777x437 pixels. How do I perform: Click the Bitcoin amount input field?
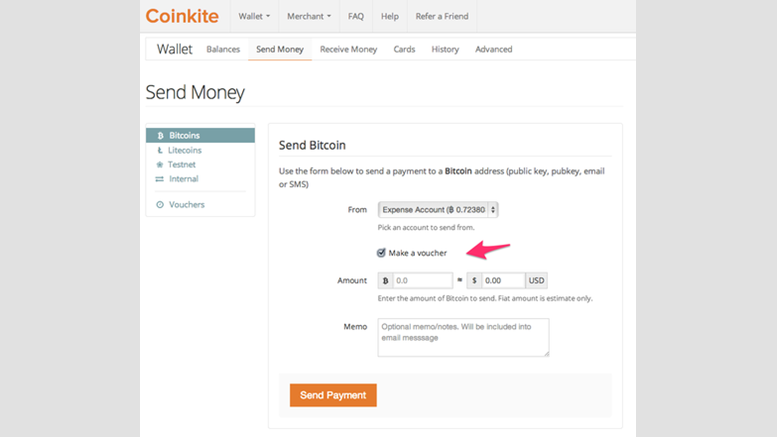[x=422, y=280]
